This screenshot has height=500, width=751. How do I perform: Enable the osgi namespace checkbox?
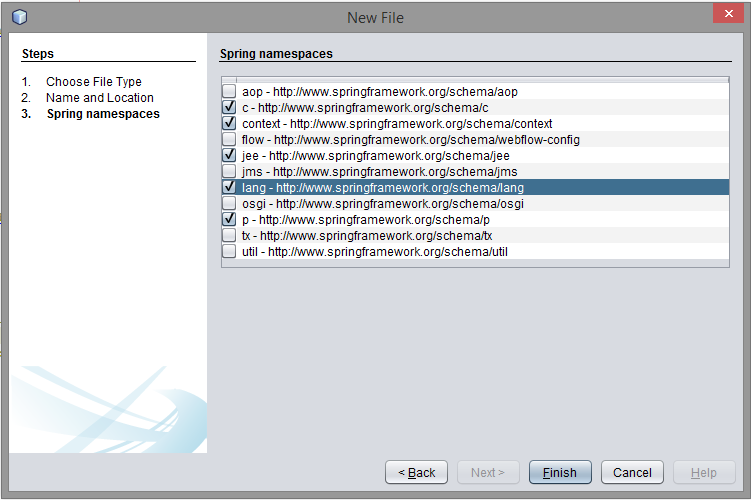tap(229, 203)
